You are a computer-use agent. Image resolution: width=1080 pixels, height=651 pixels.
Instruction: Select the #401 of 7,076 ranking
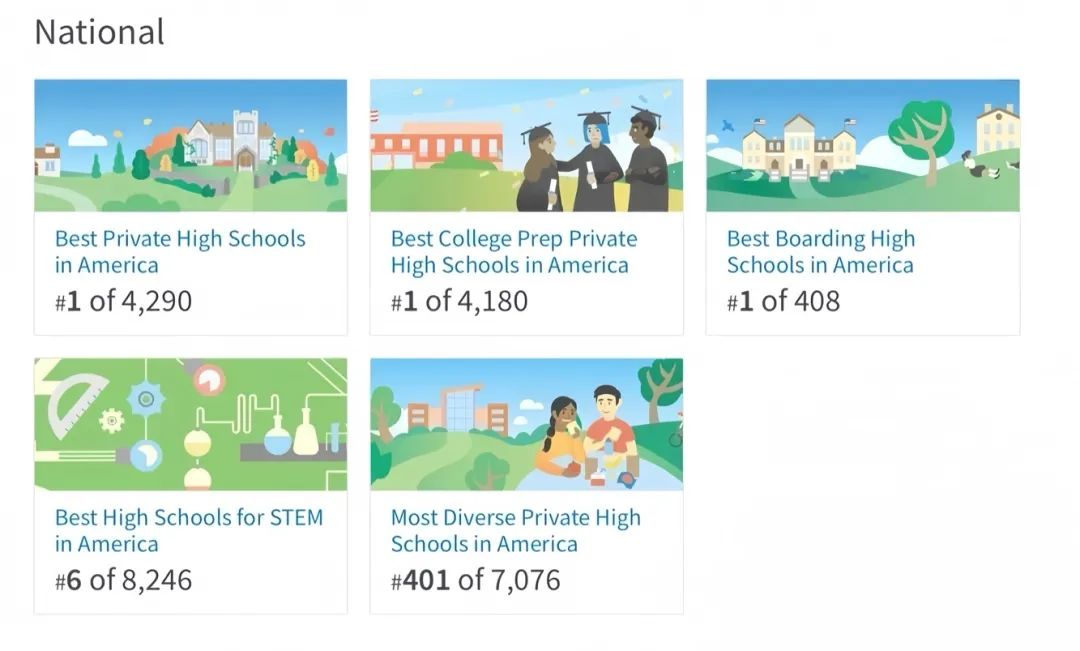pos(475,580)
